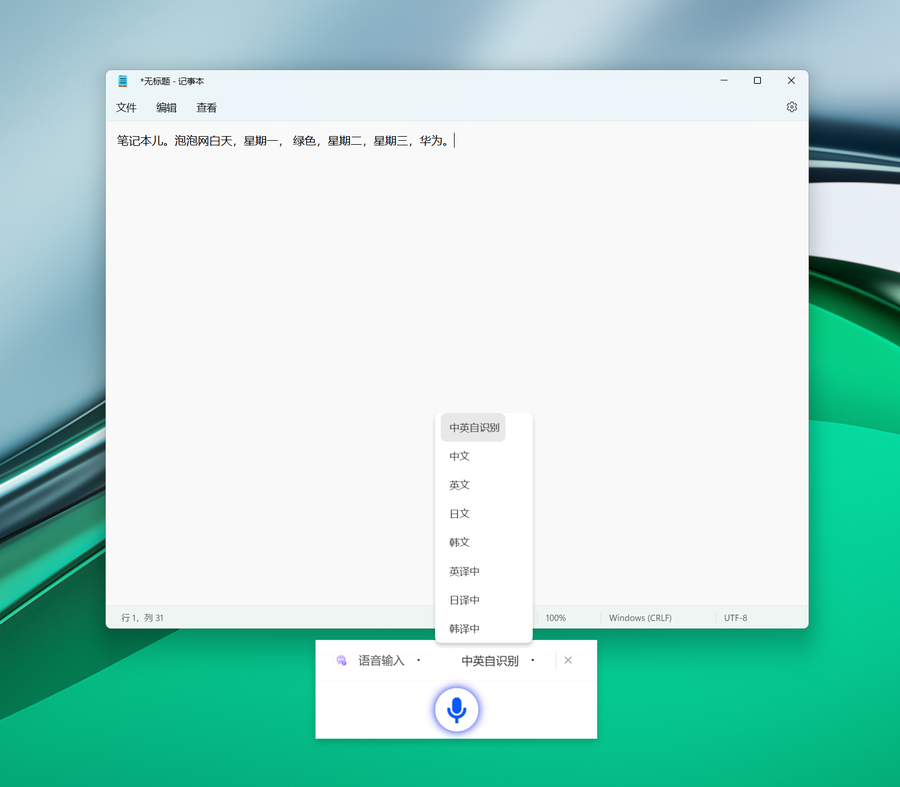Screen dimensions: 900x787
Task: Click the purple voice input icon
Action: click(x=341, y=660)
